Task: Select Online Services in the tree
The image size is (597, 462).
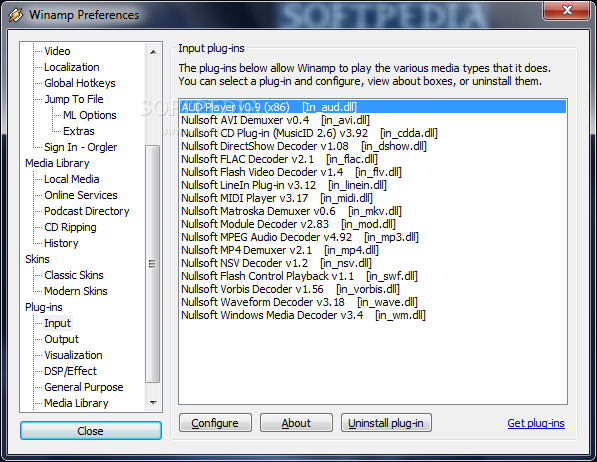Action: (x=81, y=195)
